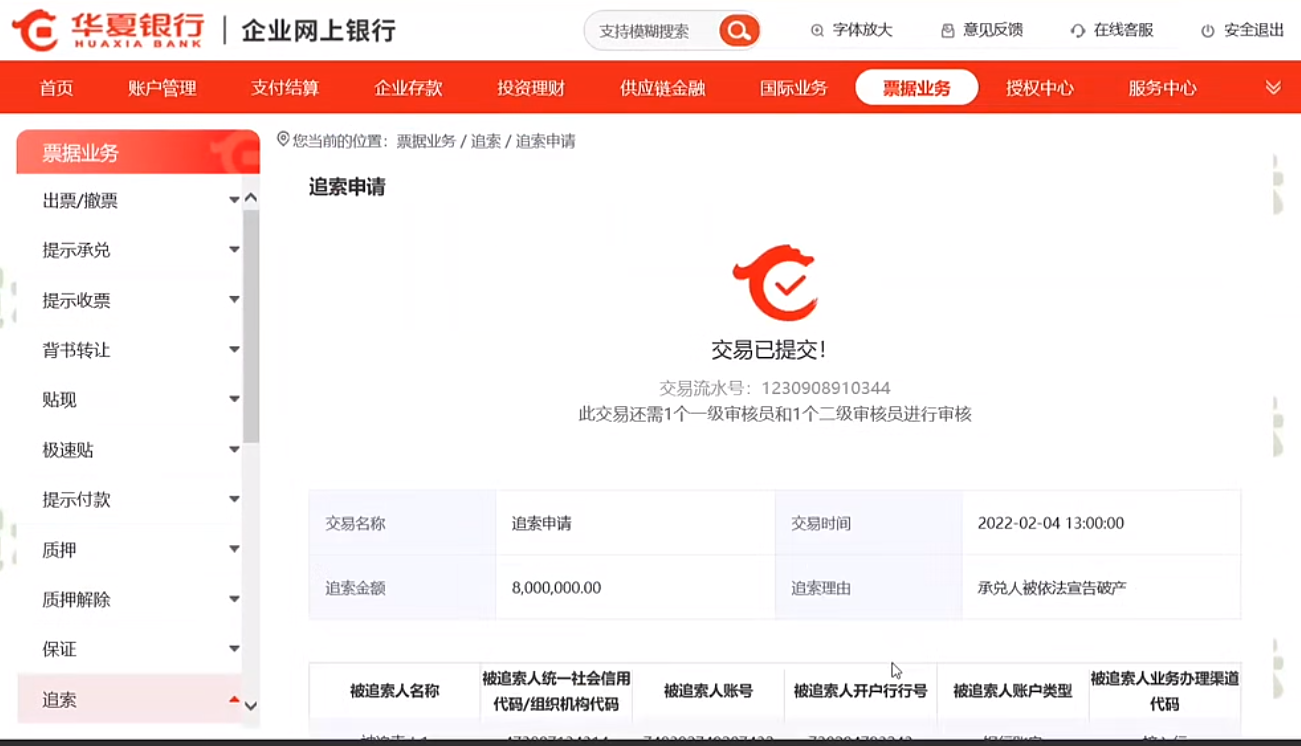Viewport: 1301px width, 746px height.
Task: Click the 追索 breadcrumb link
Action: tap(486, 141)
